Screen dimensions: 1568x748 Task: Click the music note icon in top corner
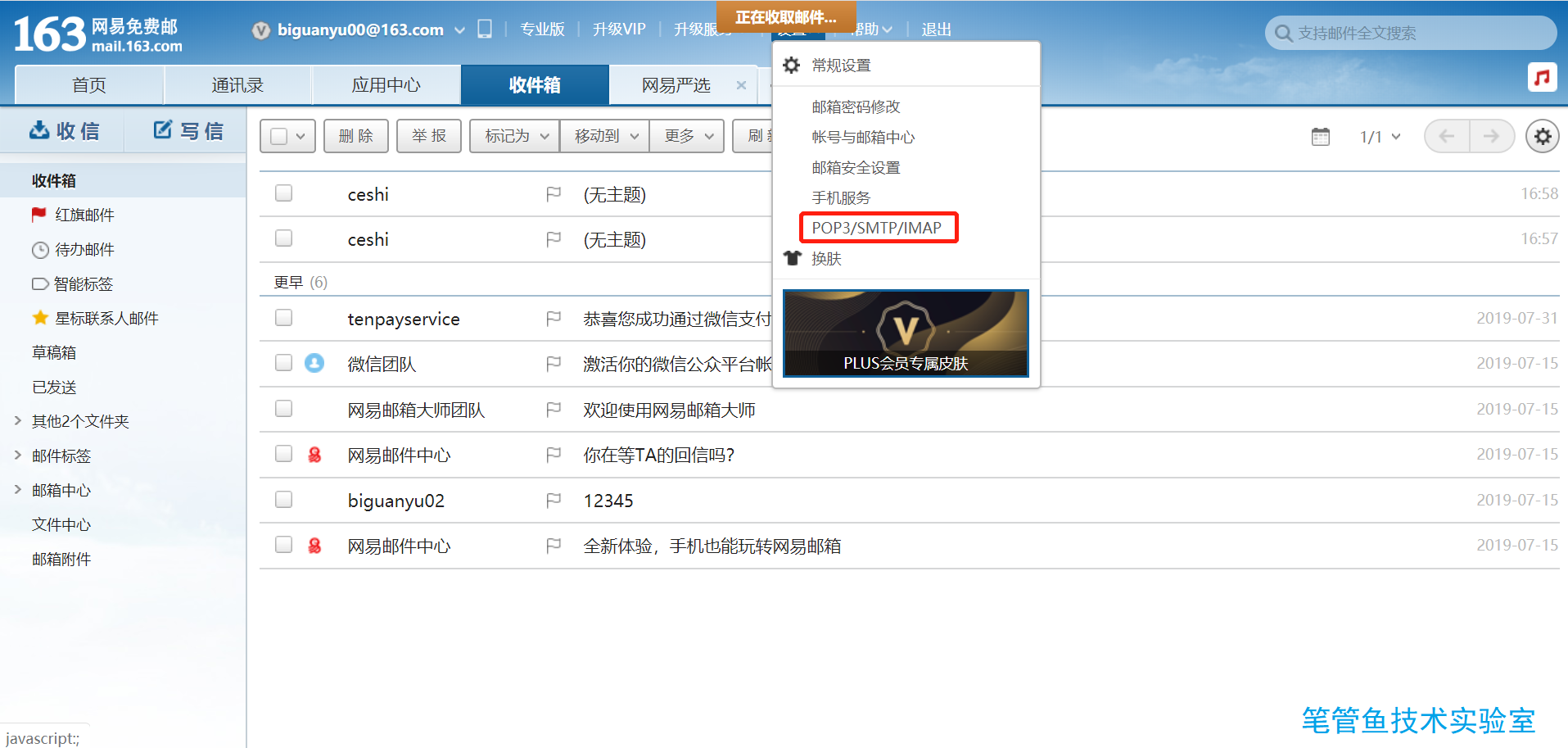[x=1542, y=78]
